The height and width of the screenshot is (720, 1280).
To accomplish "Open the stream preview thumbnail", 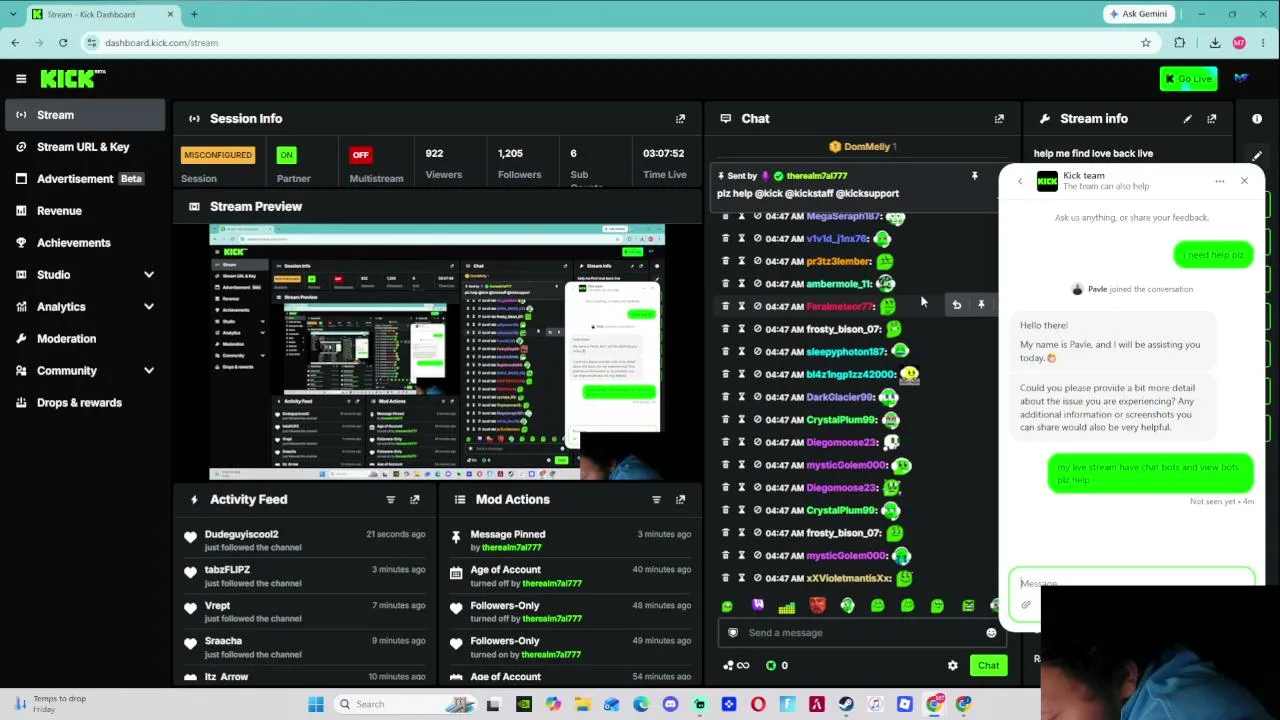I will (x=437, y=353).
